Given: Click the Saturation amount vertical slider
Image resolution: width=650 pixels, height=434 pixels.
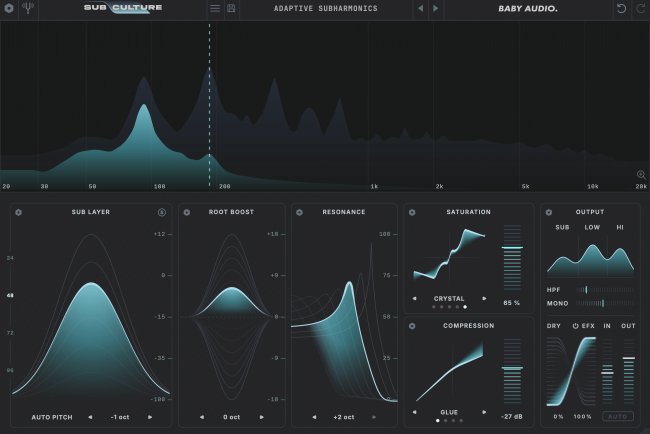Looking at the screenshot, I should tap(512, 257).
